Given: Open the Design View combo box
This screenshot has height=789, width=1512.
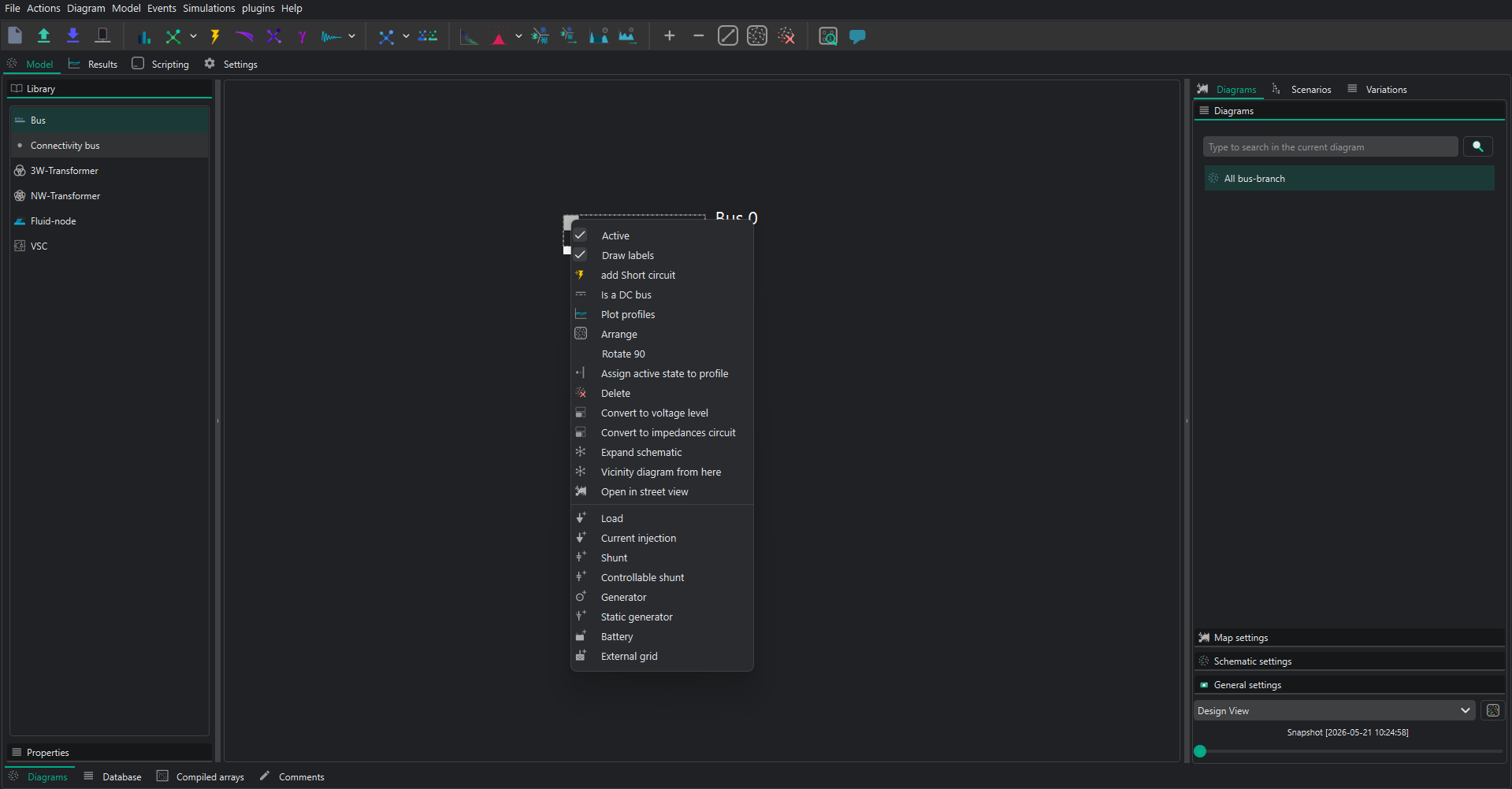Looking at the screenshot, I should pos(1335,710).
